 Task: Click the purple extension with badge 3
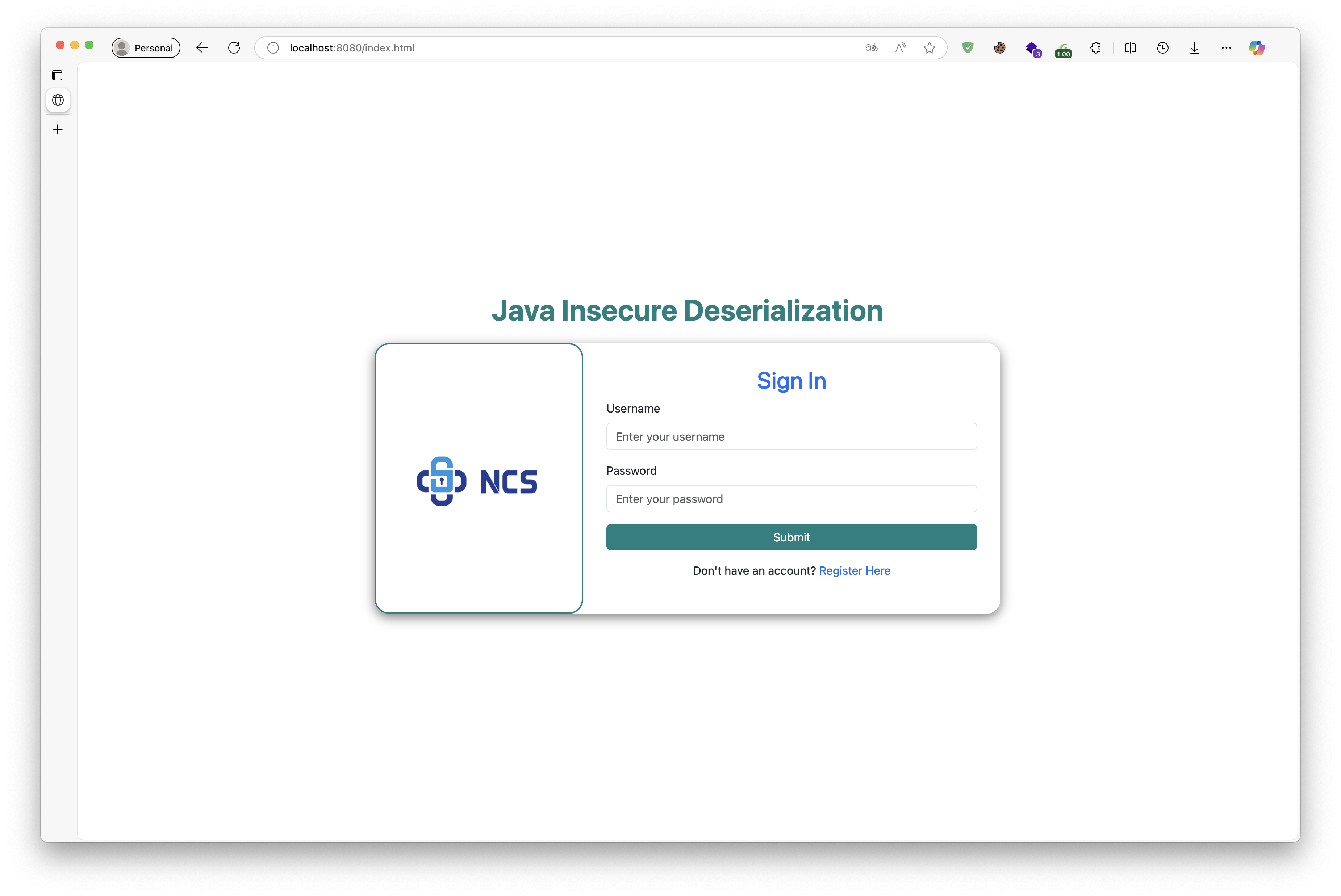1032,49
